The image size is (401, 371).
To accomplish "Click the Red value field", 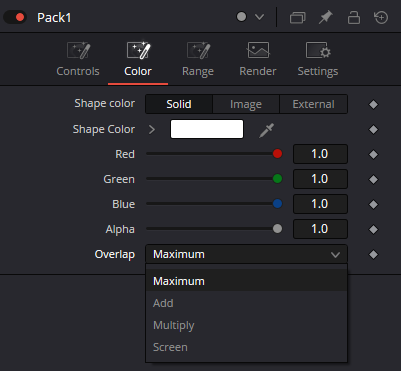I will tap(320, 154).
